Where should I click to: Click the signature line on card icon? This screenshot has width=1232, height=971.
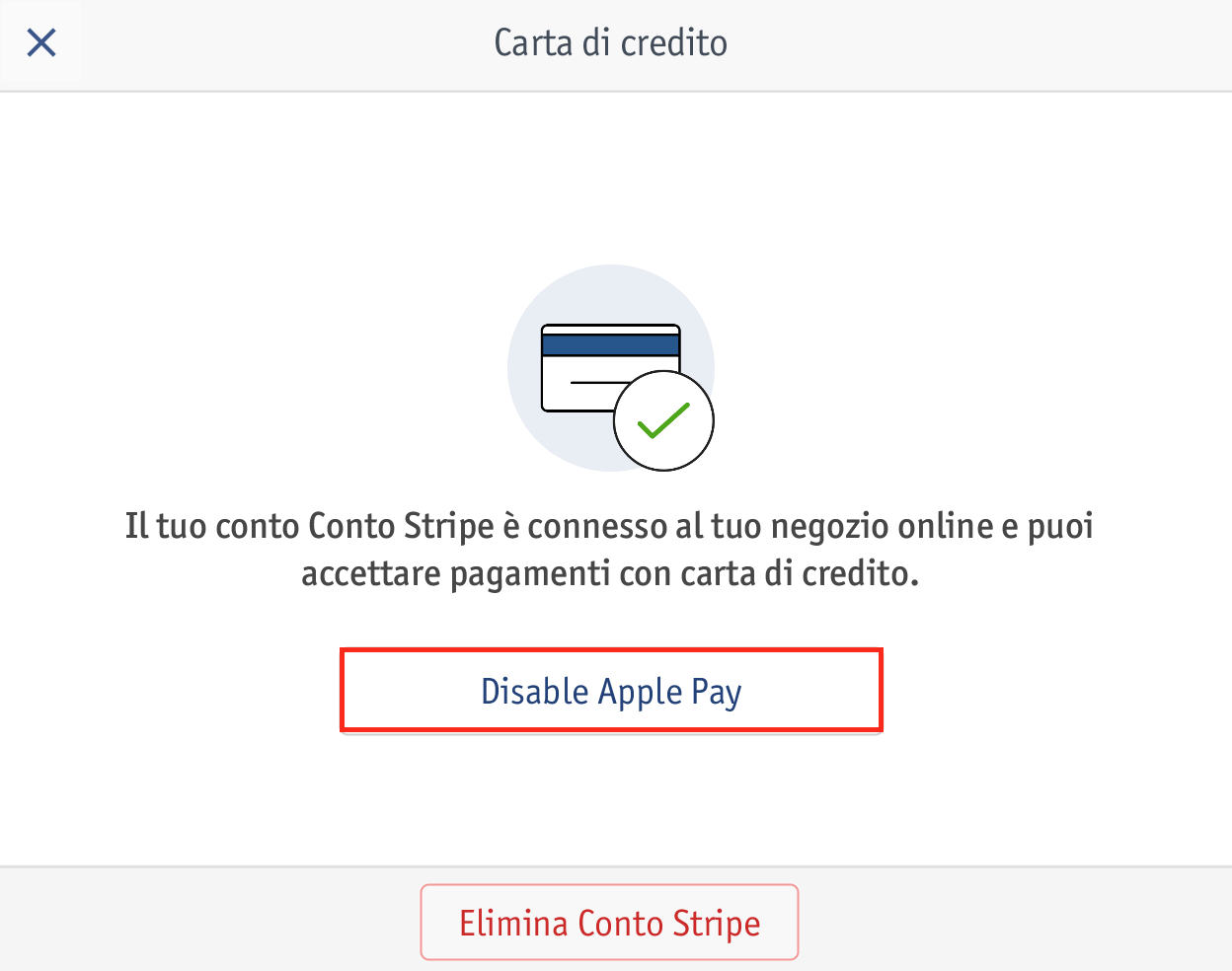[600, 383]
